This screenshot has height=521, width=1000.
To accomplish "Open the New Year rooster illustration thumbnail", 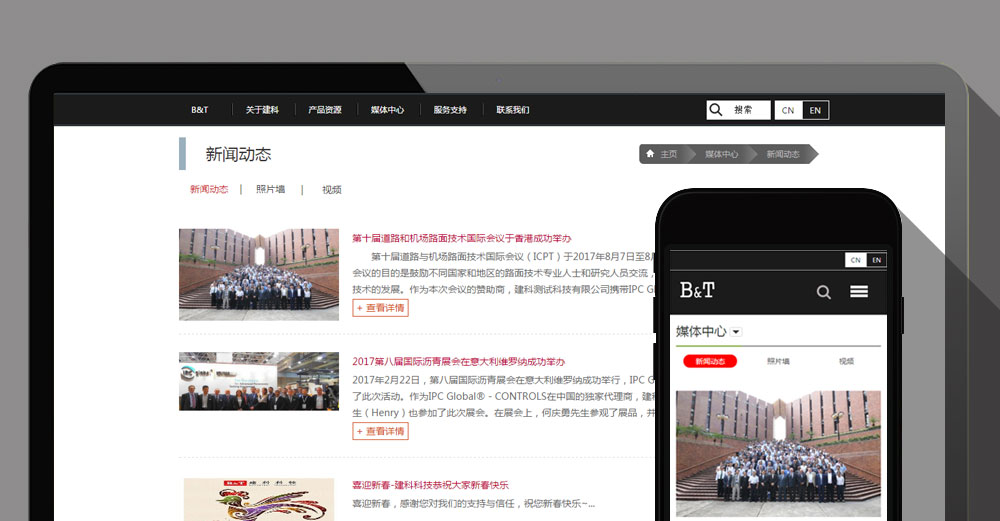I will pos(259,499).
